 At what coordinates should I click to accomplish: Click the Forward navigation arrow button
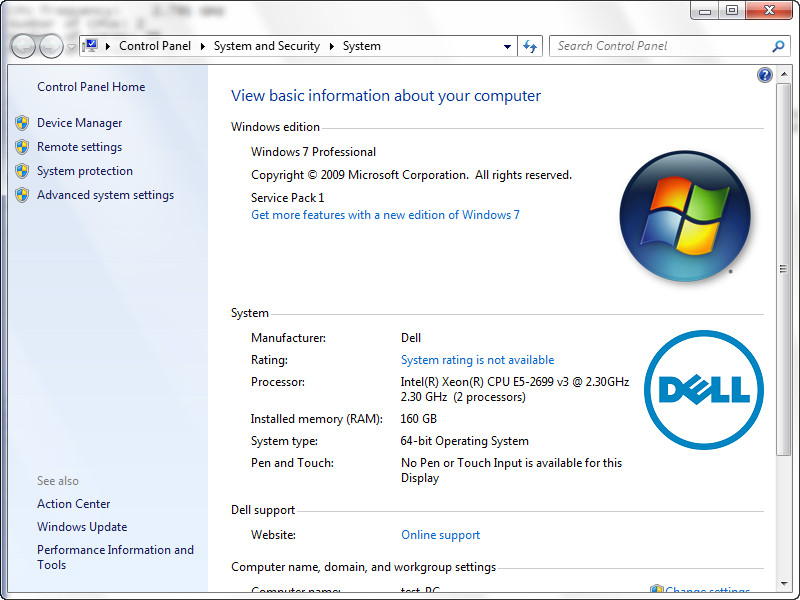point(51,46)
